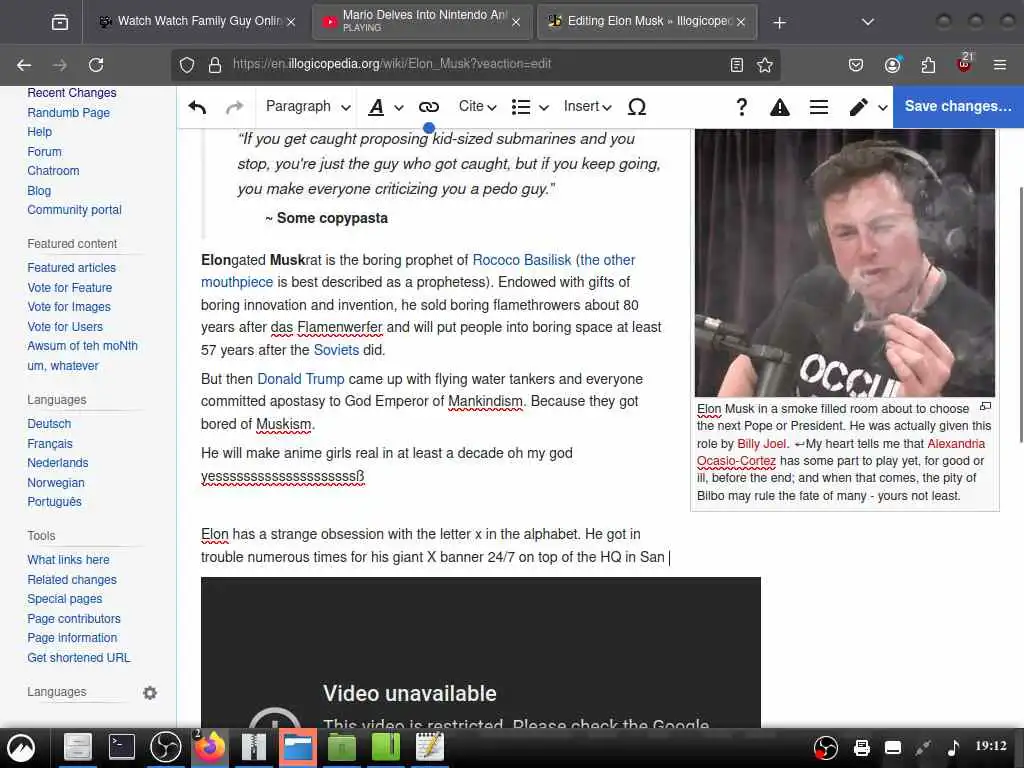Image resolution: width=1024 pixels, height=768 pixels.
Task: Reload the current page
Action: tap(96, 65)
